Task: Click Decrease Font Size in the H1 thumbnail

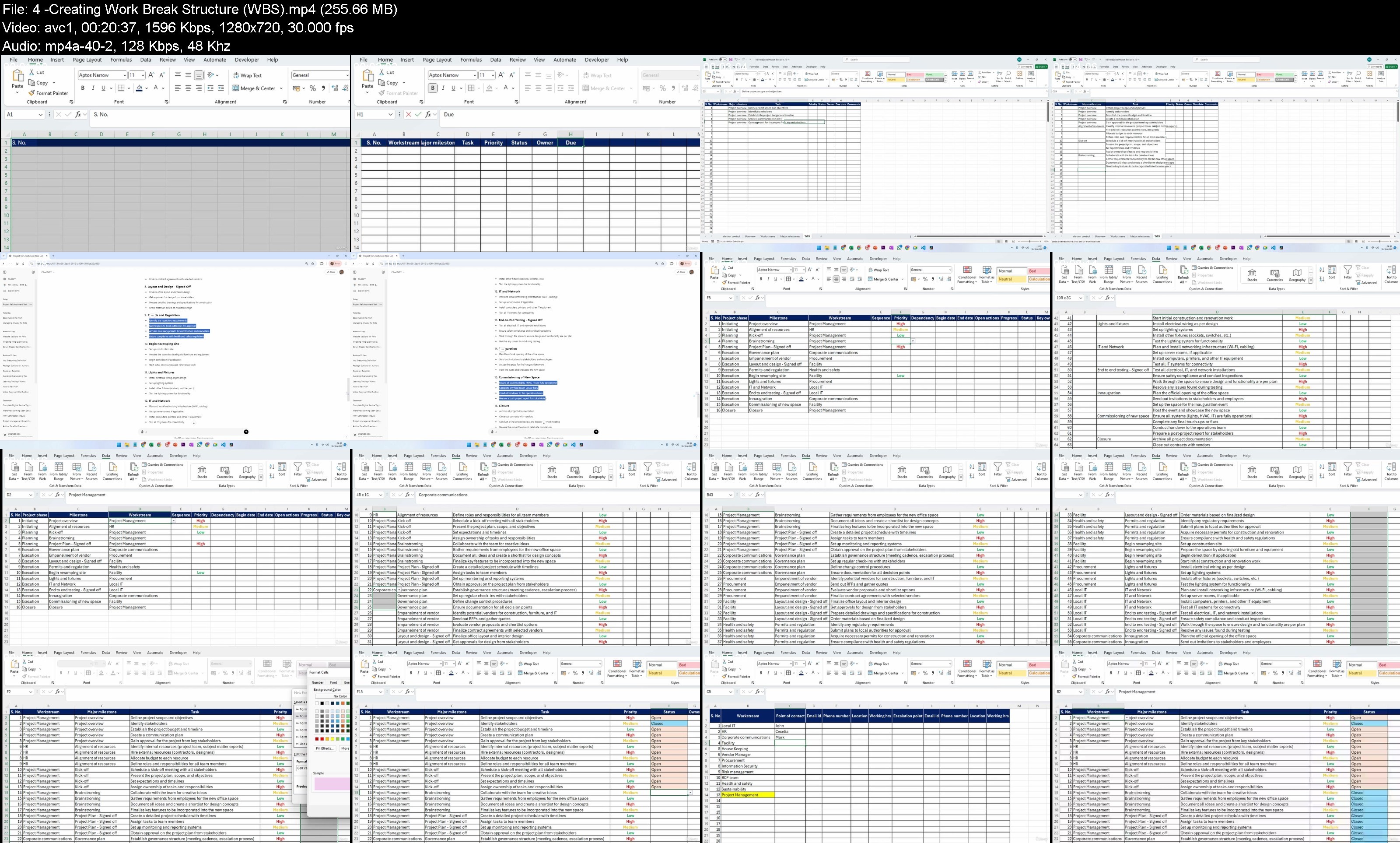Action: pos(512,75)
